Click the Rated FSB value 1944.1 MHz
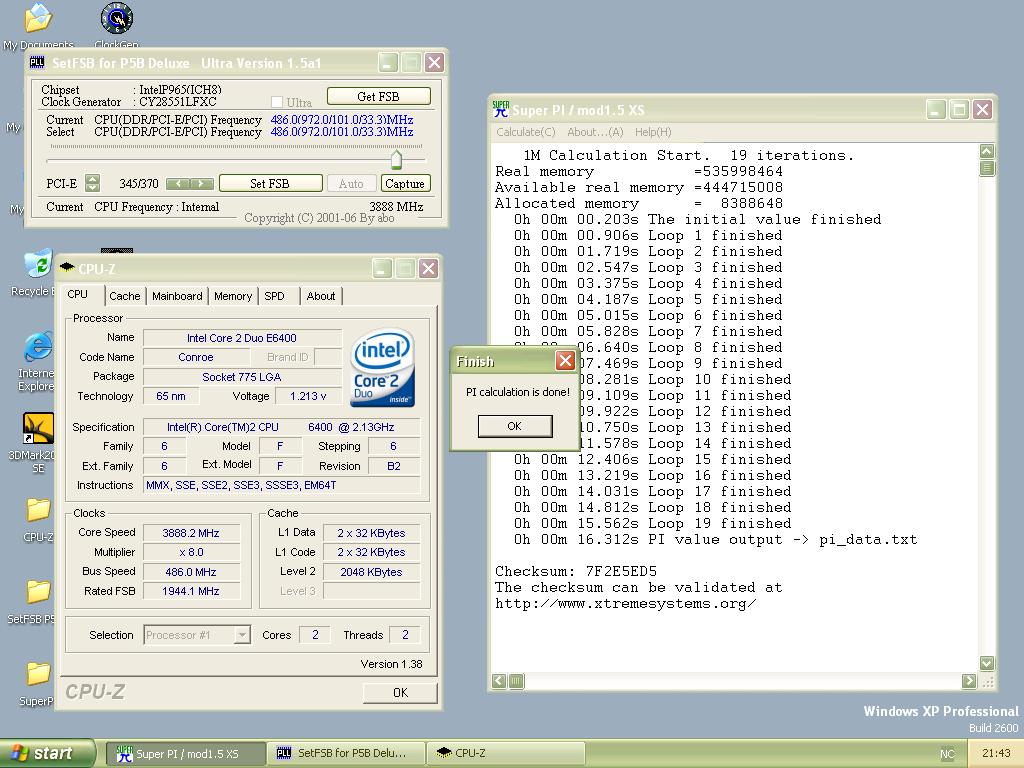The width and height of the screenshot is (1024, 768). click(x=191, y=591)
